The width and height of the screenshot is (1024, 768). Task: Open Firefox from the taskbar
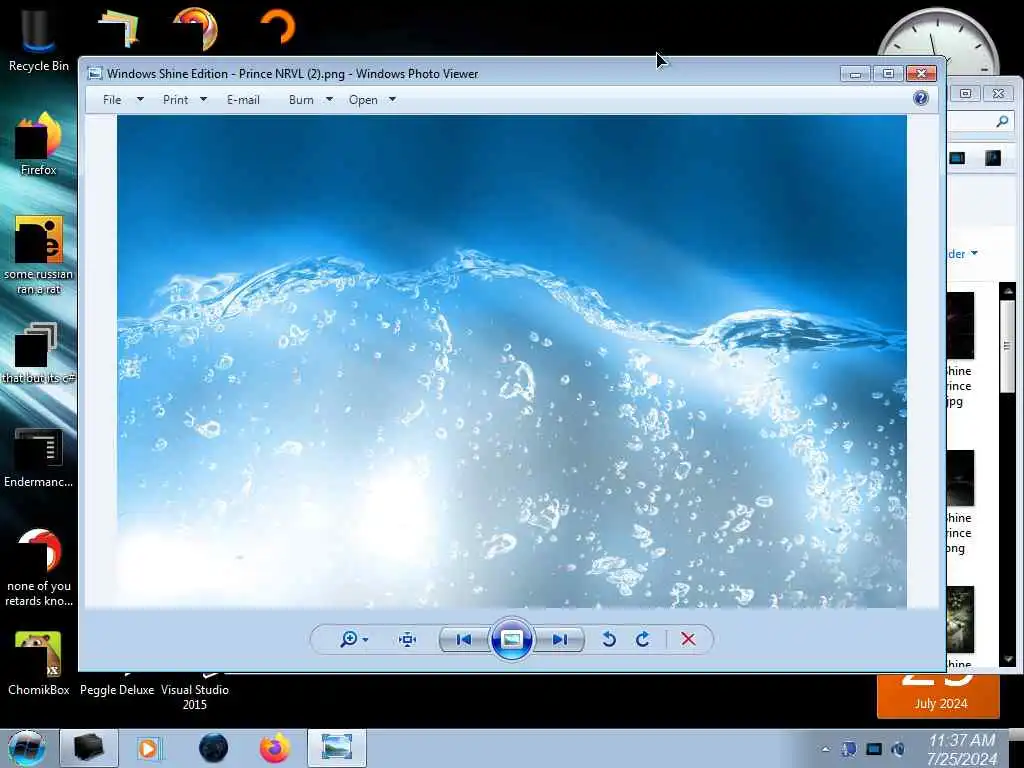275,748
